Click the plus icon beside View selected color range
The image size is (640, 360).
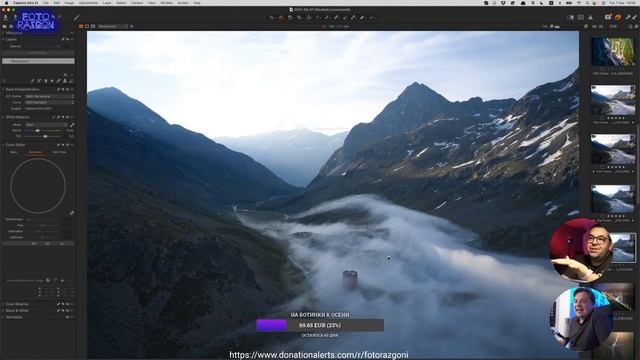coord(62,280)
